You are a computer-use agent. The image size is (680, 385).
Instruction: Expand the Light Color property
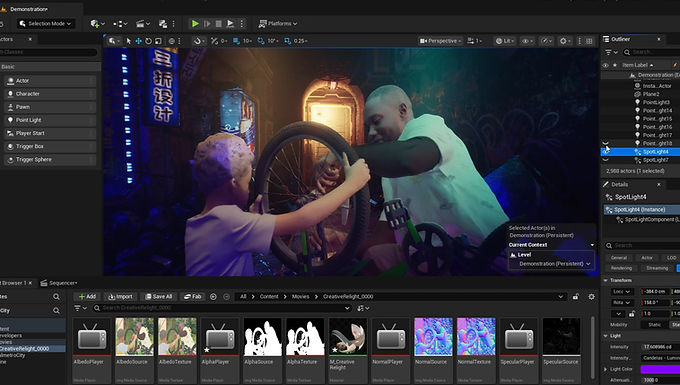point(606,369)
